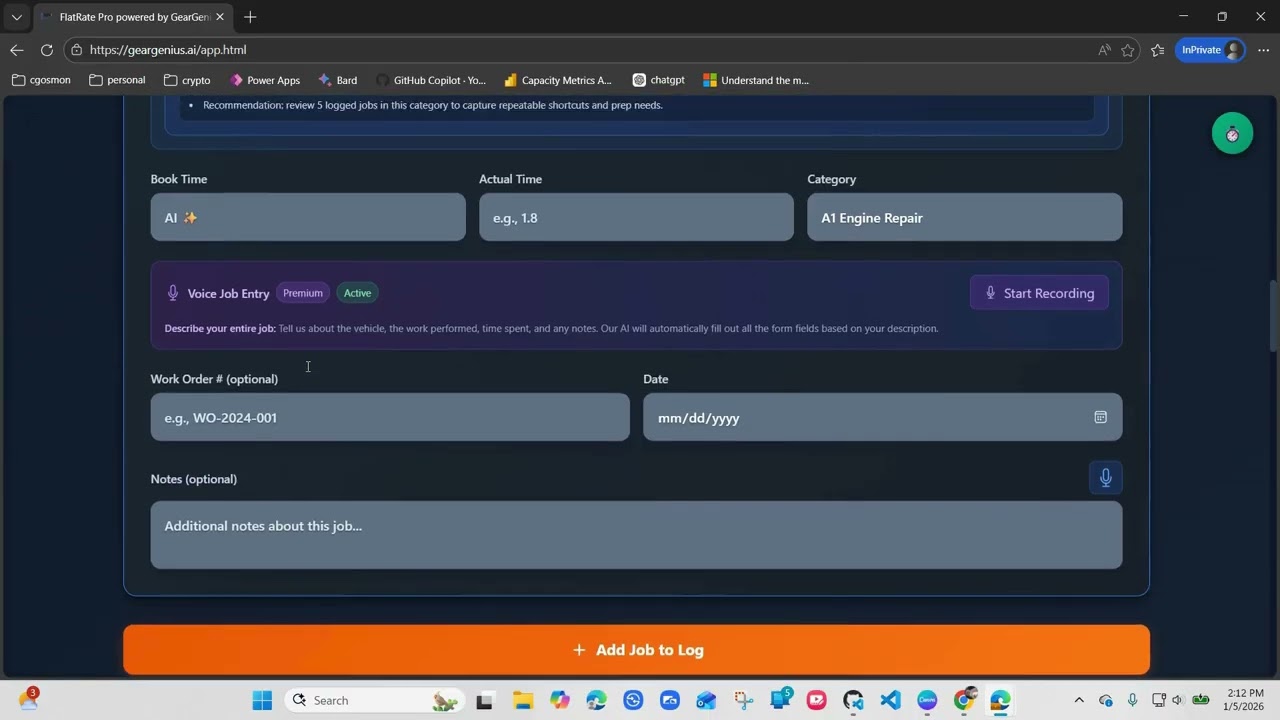Click the Add Job to Log button

click(636, 650)
